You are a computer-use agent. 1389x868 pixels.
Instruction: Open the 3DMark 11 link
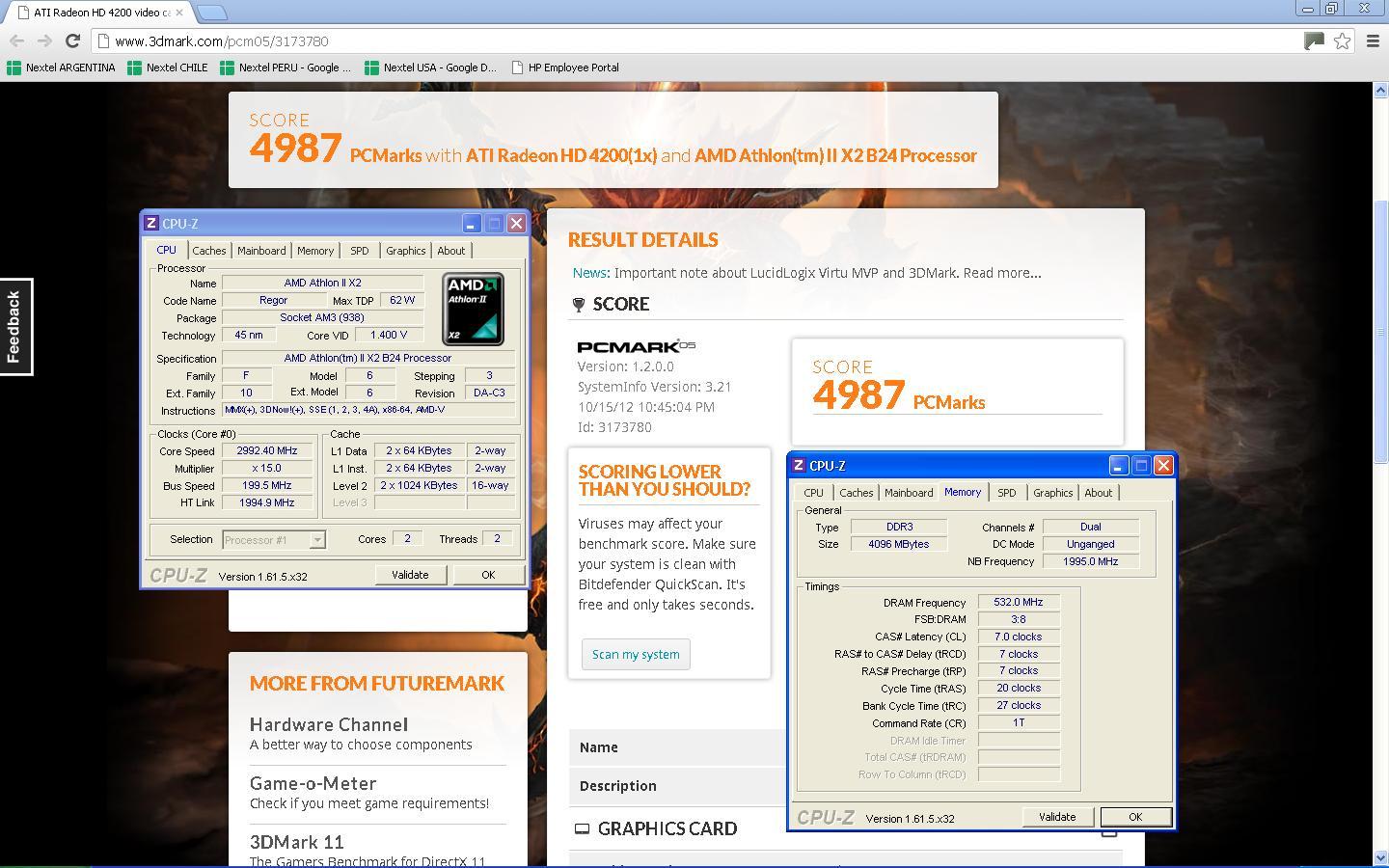click(x=297, y=842)
